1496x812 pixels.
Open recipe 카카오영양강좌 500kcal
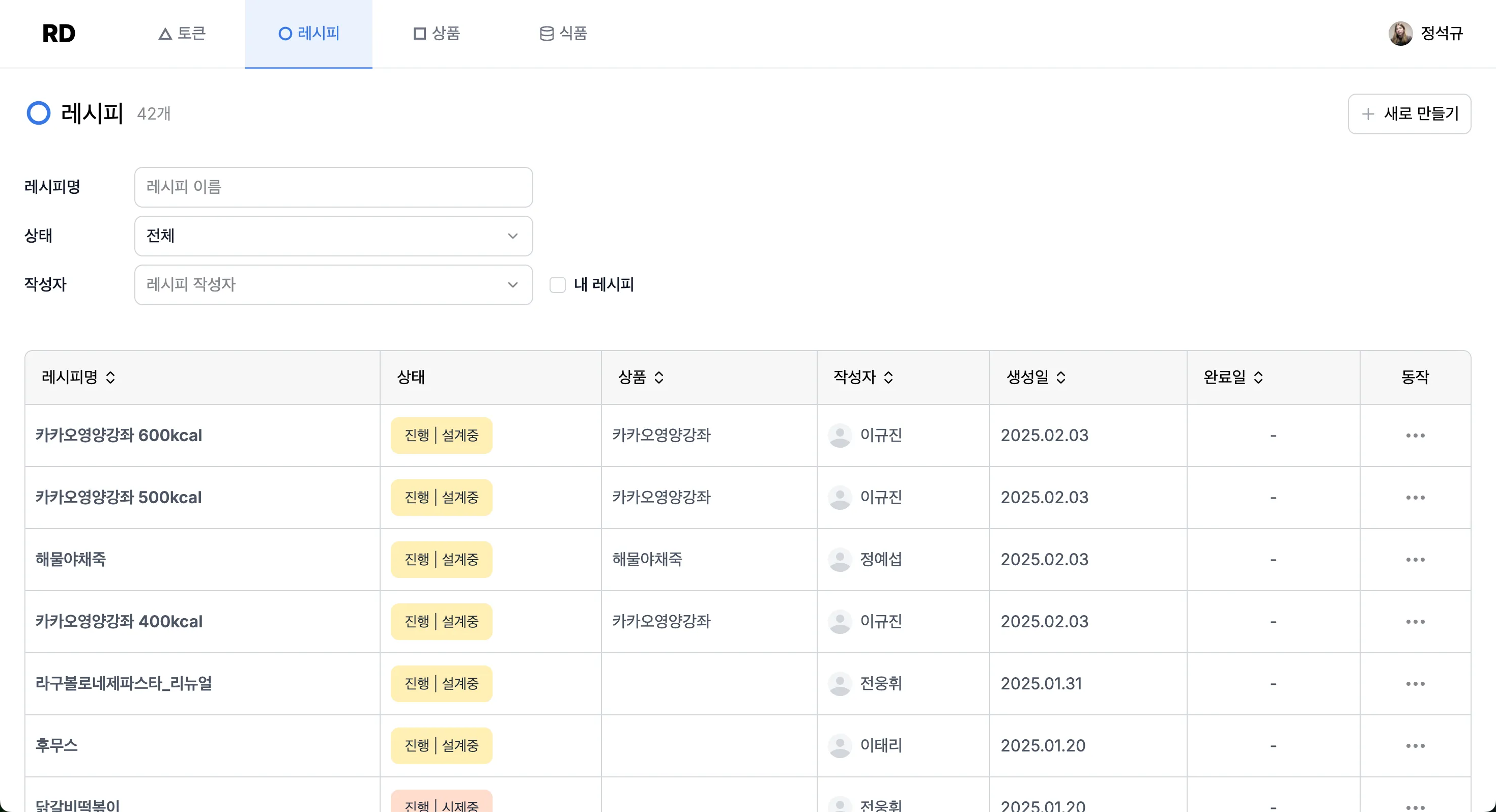click(x=119, y=497)
